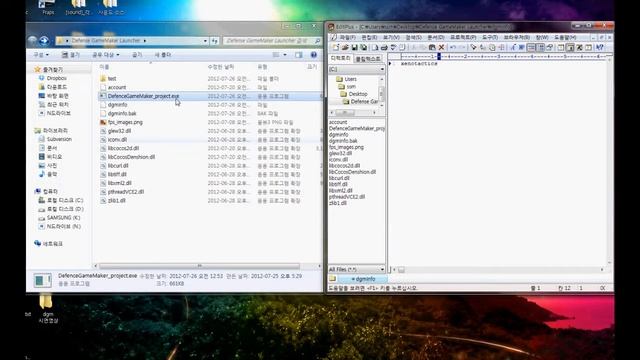
Task: Select Users folder in EditPlus directory tree
Action: point(350,79)
